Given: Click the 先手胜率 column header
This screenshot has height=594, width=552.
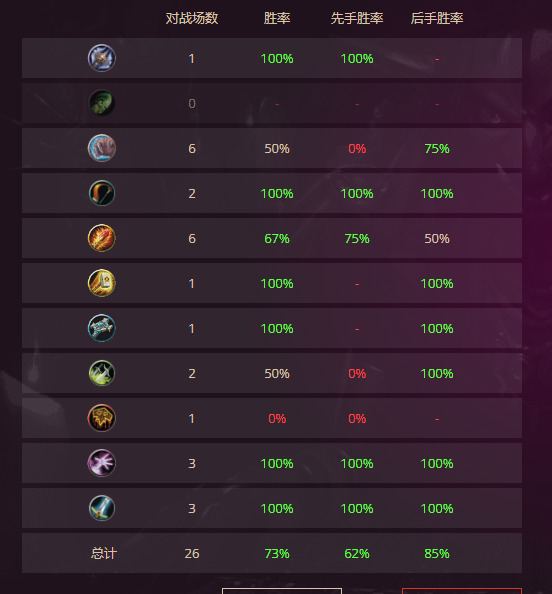Looking at the screenshot, I should coord(357,18).
